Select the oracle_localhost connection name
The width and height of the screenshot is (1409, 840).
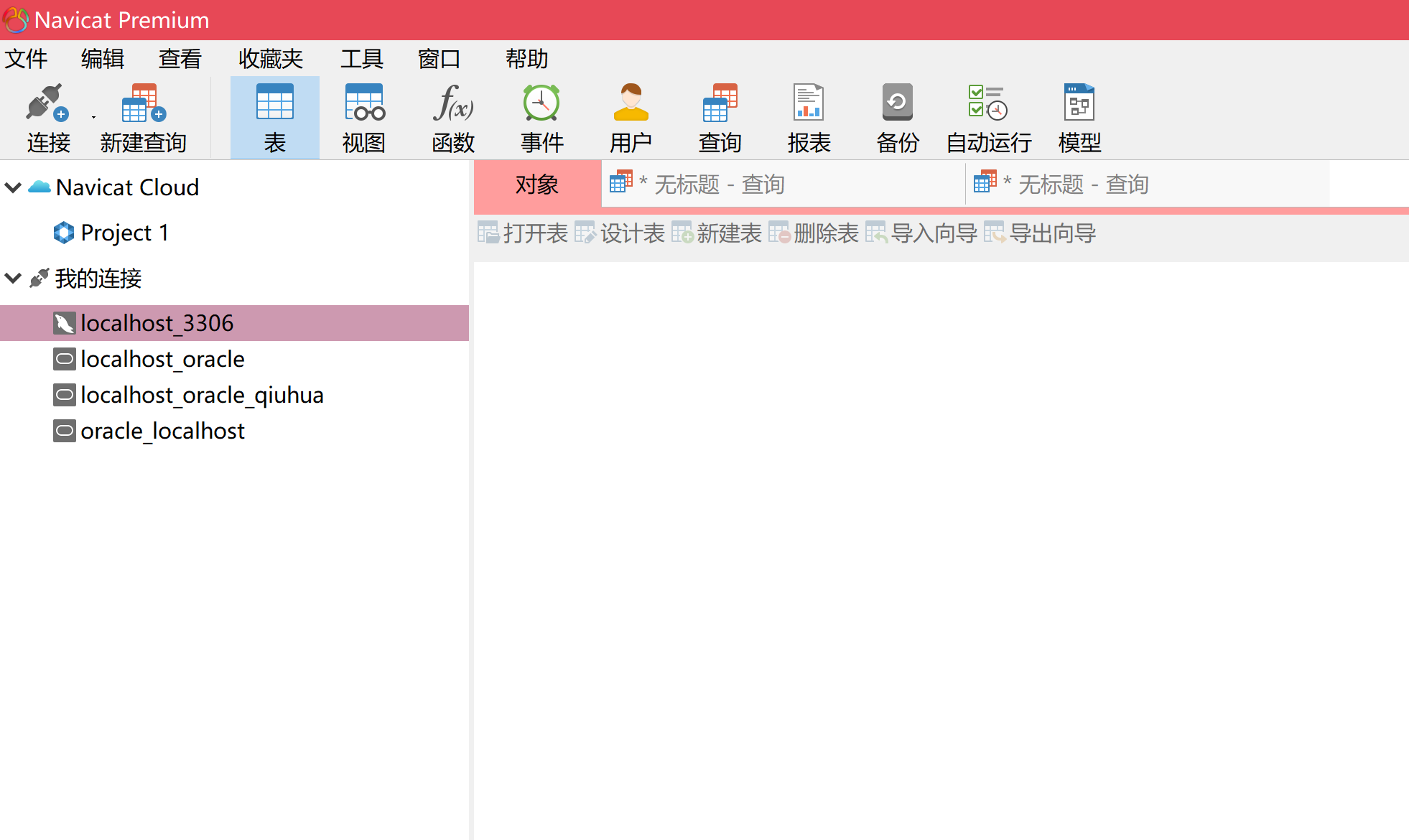(163, 431)
